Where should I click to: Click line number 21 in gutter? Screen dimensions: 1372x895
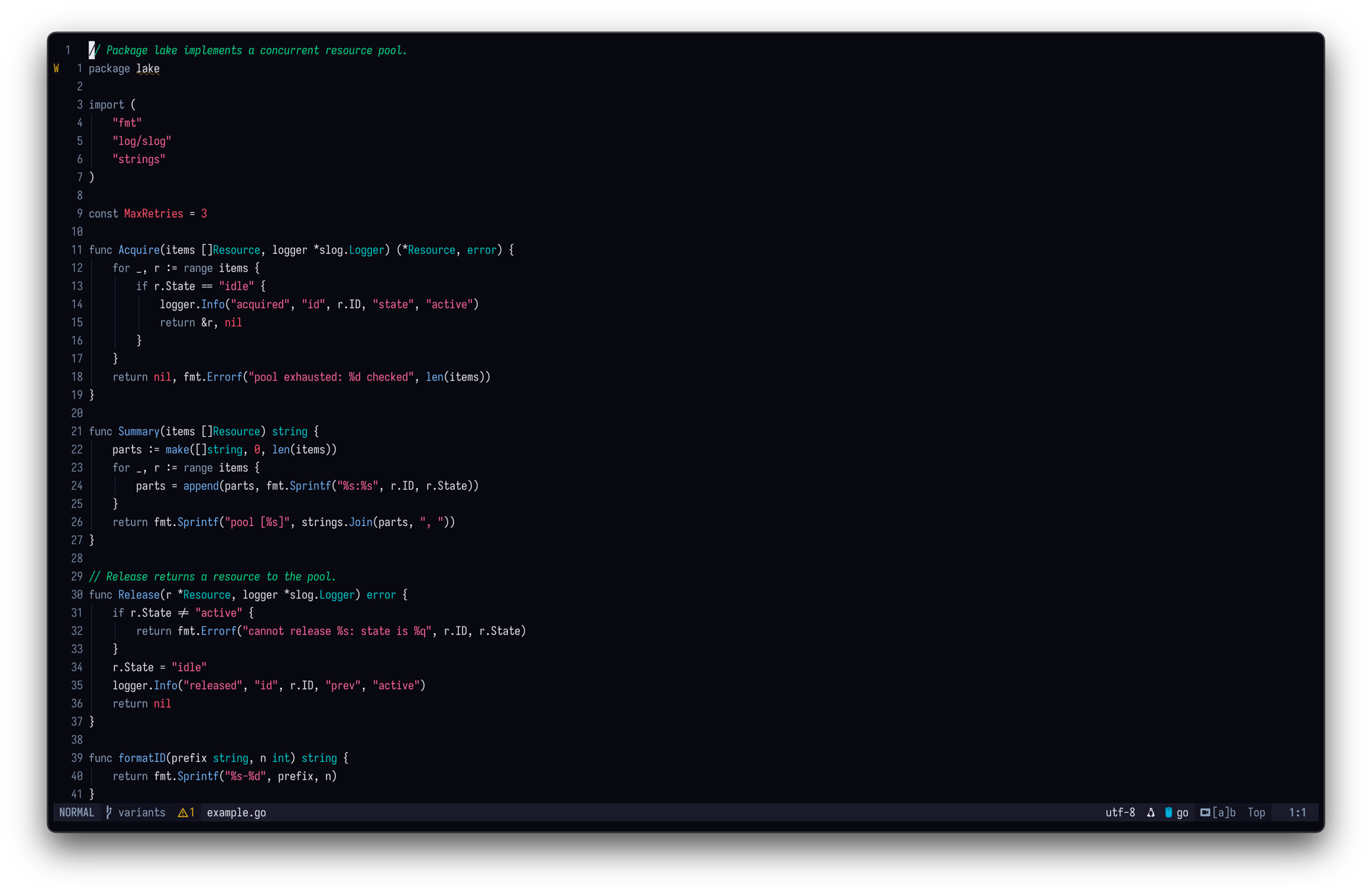[x=76, y=431]
